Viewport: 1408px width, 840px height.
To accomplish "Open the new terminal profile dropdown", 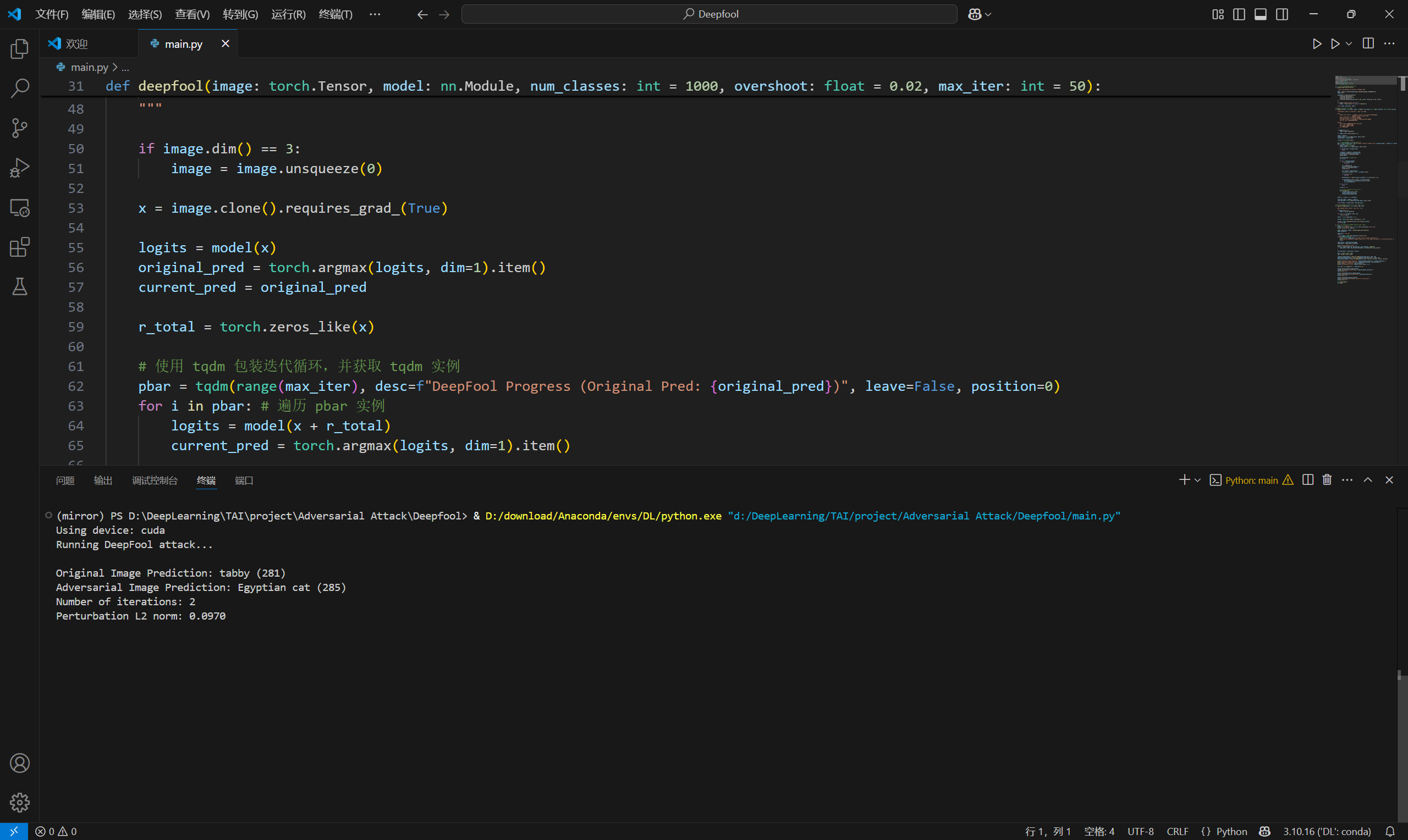I will (1197, 480).
